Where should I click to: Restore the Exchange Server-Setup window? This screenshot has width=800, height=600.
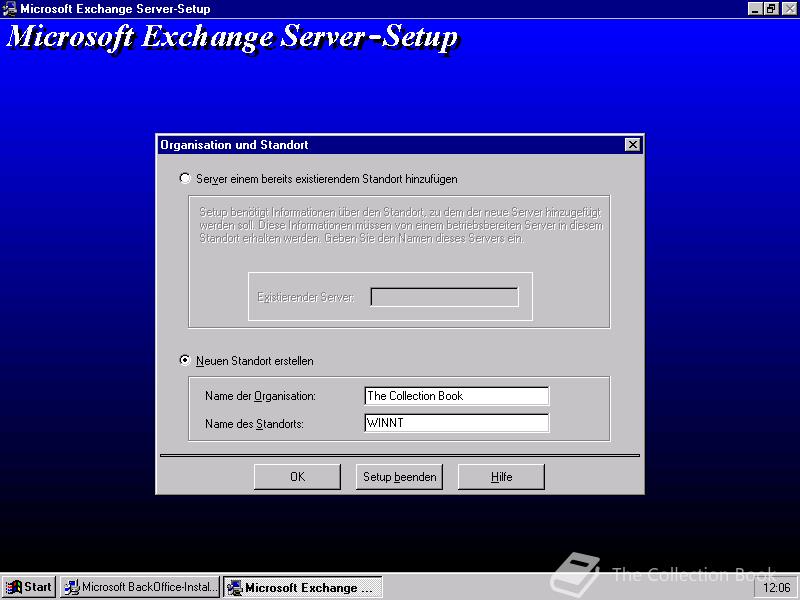click(x=771, y=9)
